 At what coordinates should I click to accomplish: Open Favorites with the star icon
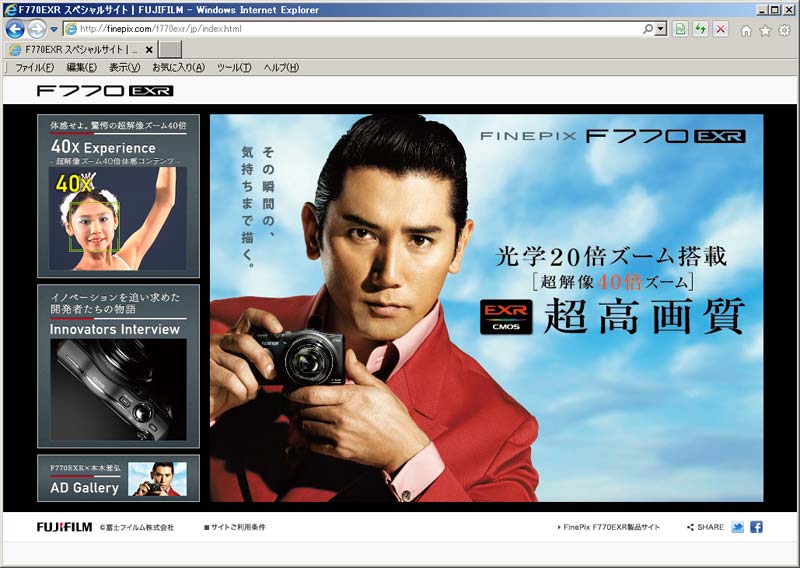tap(765, 31)
